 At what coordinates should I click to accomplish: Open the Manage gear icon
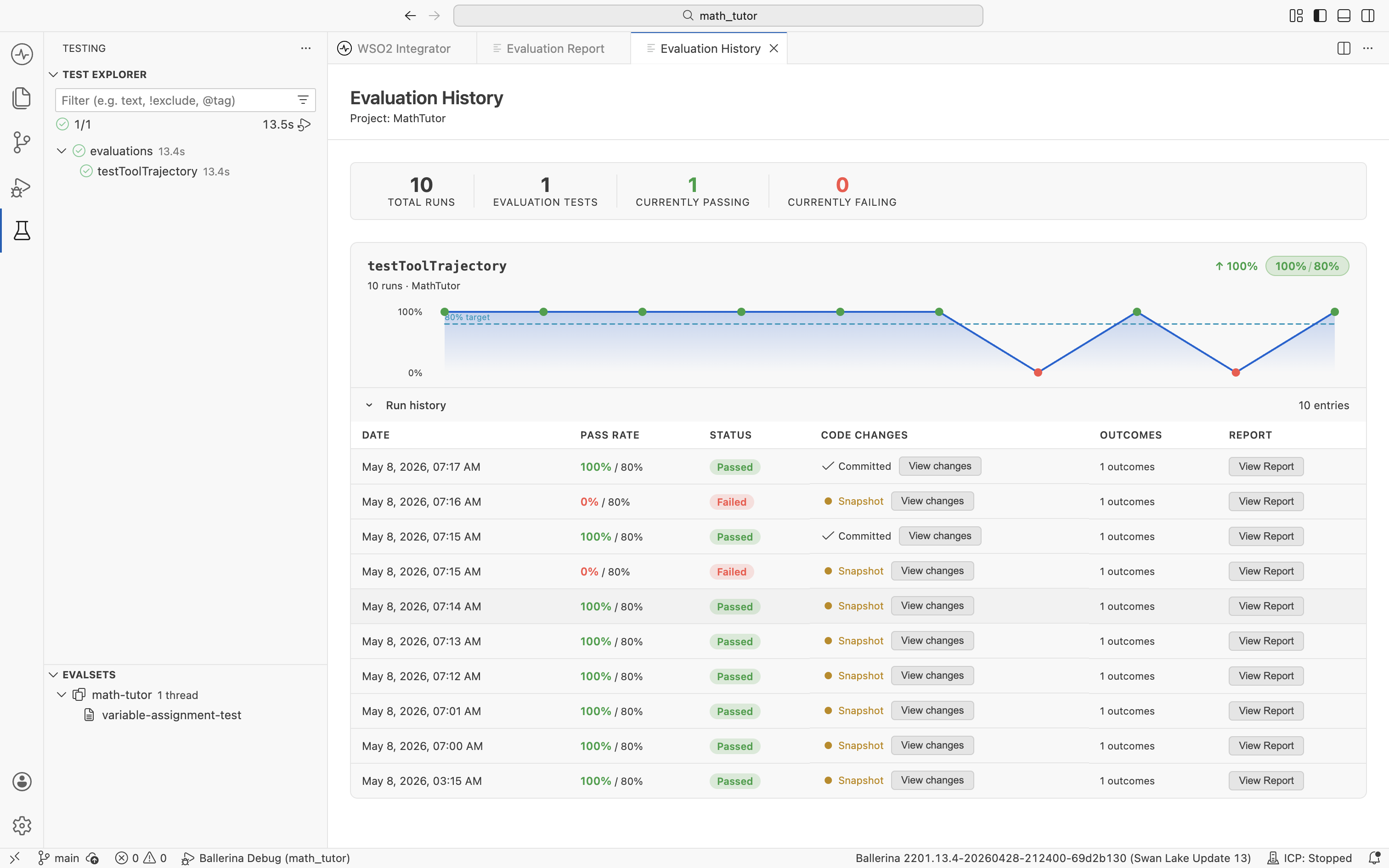coord(22,826)
